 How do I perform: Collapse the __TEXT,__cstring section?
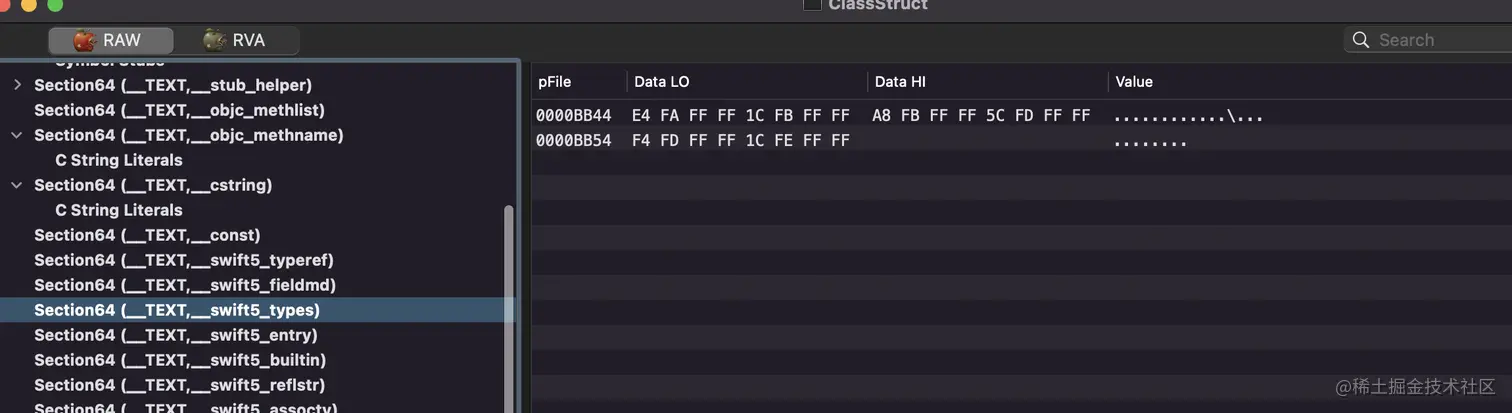17,185
